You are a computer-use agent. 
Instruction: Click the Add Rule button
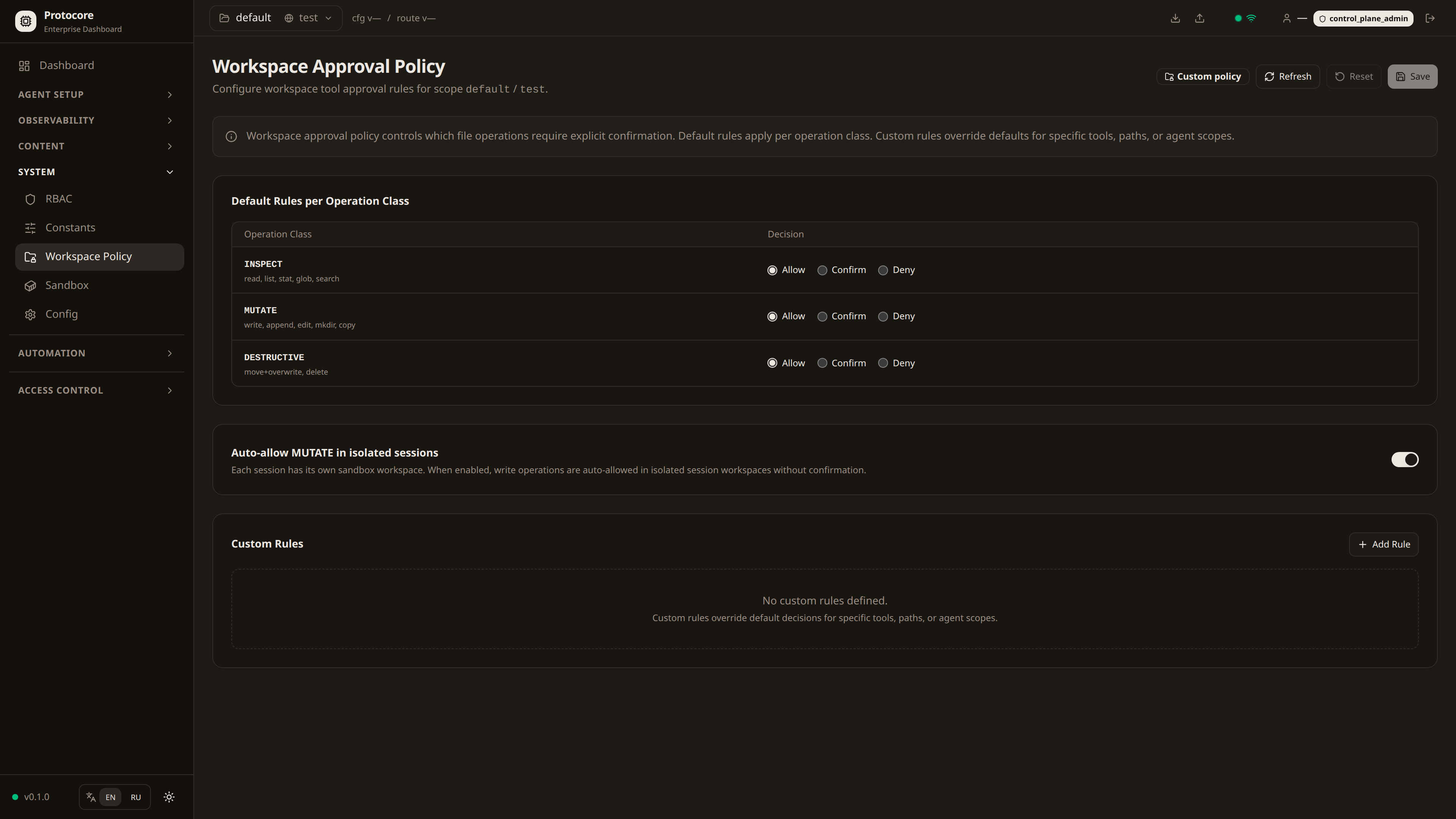click(x=1384, y=544)
